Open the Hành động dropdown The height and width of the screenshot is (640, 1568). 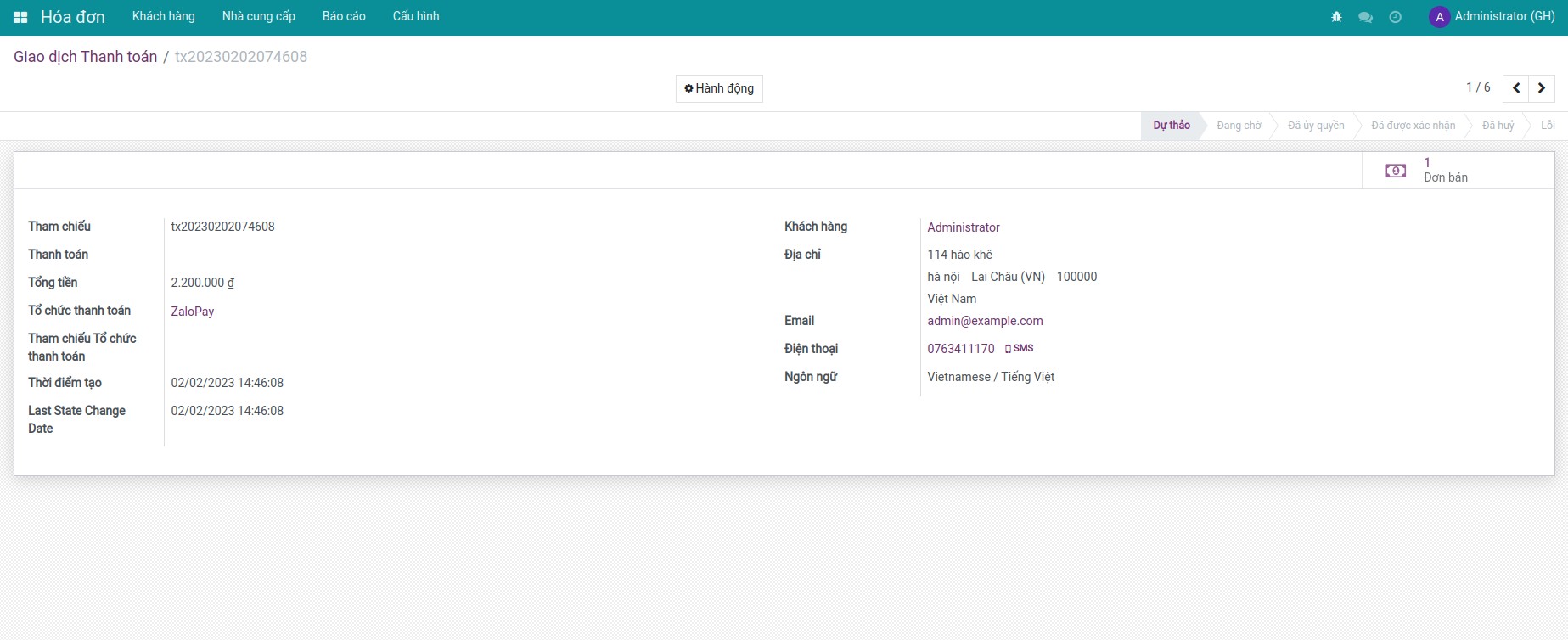(x=719, y=88)
